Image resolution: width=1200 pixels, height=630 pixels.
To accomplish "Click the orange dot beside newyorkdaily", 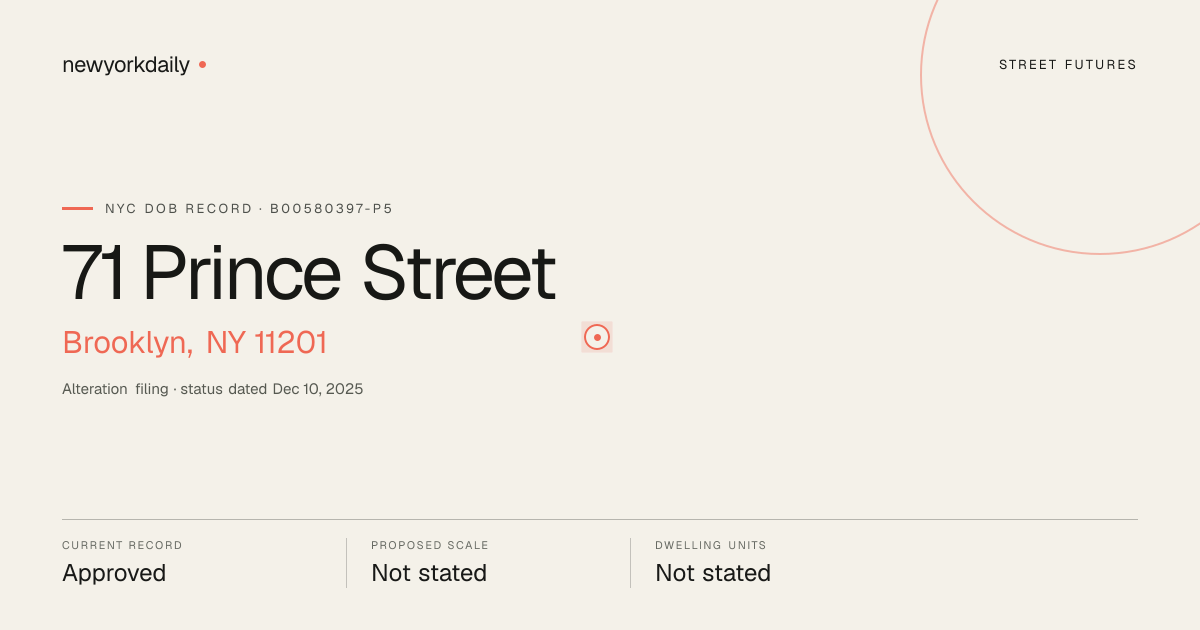I will click(202, 64).
